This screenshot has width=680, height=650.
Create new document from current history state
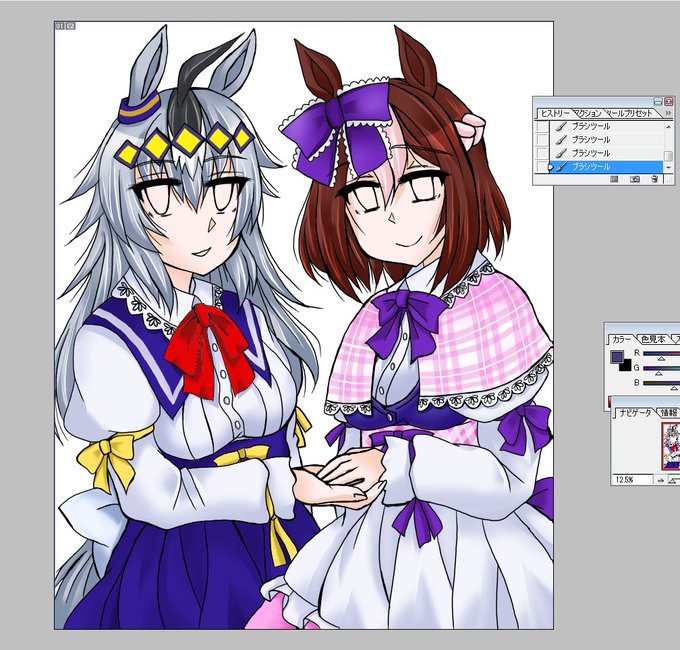[x=614, y=179]
